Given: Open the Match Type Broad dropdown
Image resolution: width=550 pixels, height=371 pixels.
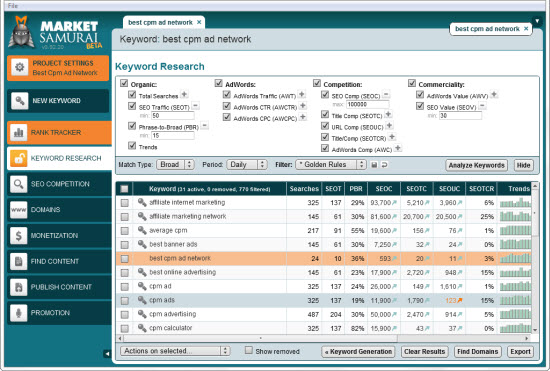Looking at the screenshot, I should pyautogui.click(x=175, y=164).
